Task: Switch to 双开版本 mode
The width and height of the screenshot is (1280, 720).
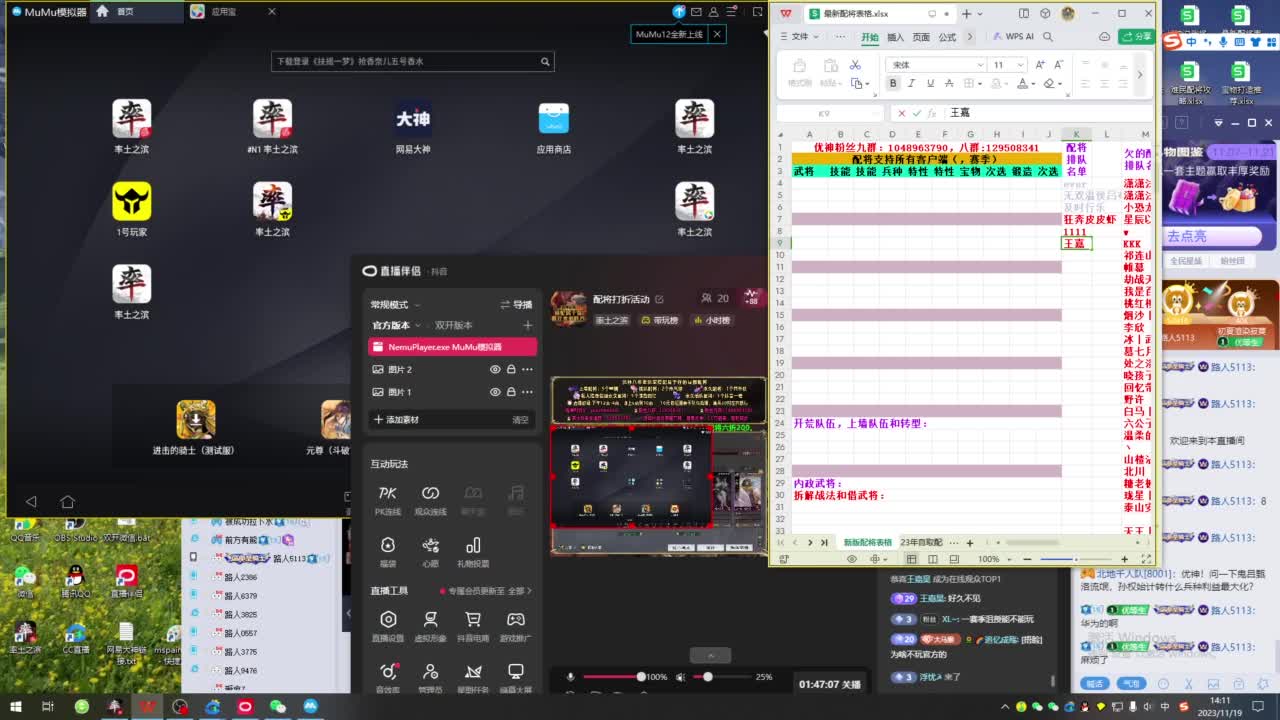Action: click(453, 325)
